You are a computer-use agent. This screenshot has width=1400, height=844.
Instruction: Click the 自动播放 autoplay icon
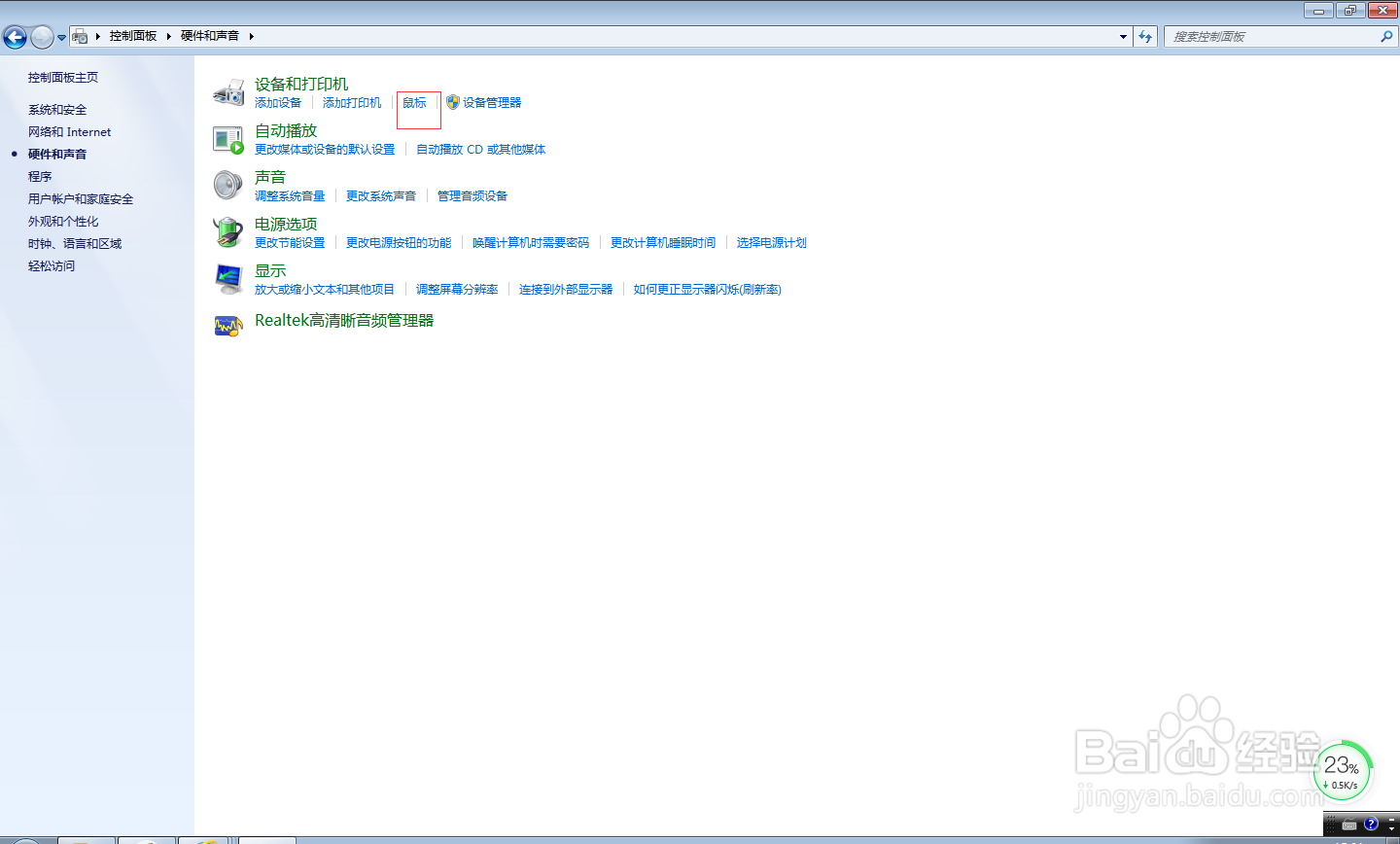click(x=229, y=139)
